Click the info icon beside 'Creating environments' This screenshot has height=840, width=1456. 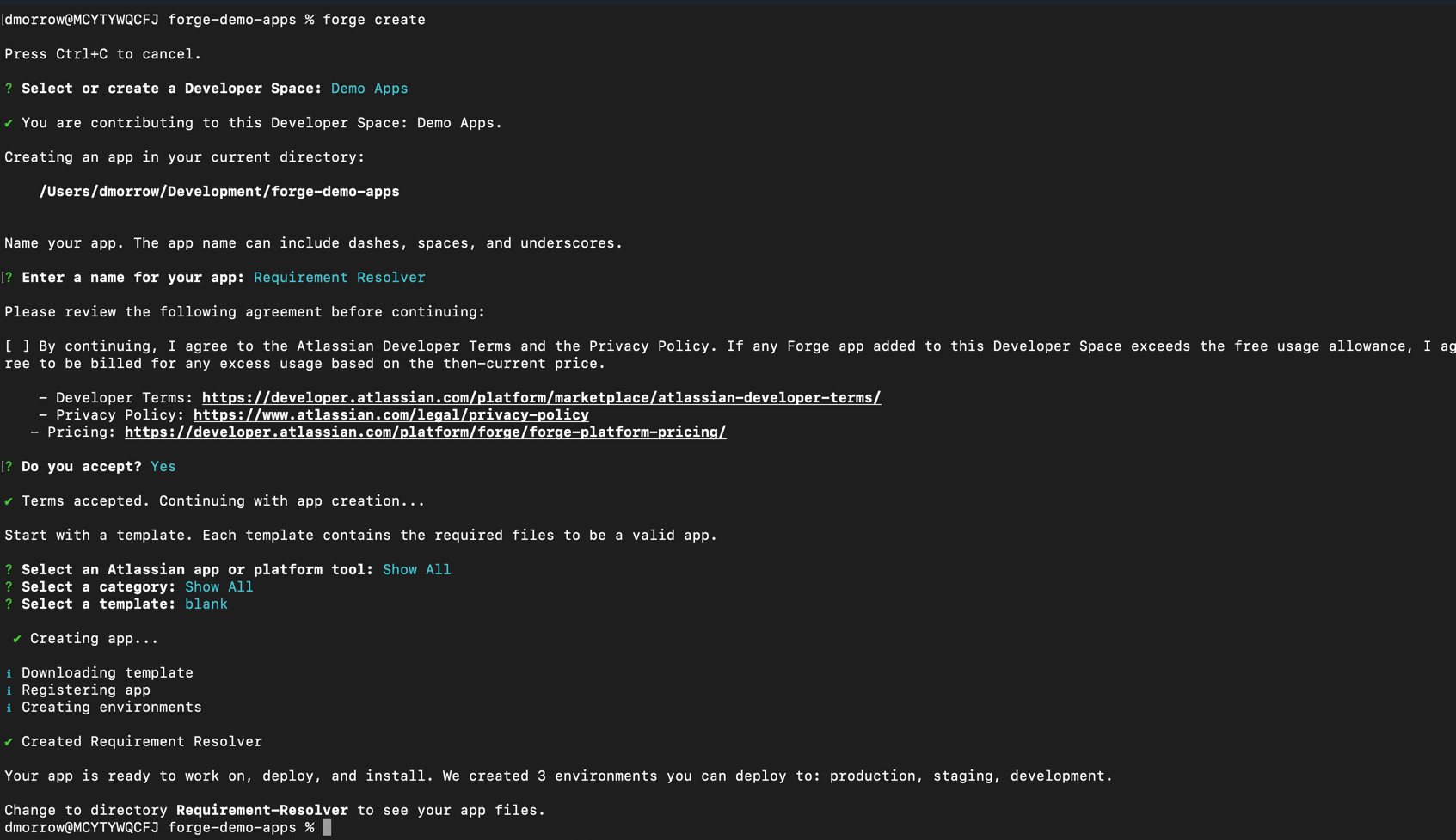coord(8,707)
